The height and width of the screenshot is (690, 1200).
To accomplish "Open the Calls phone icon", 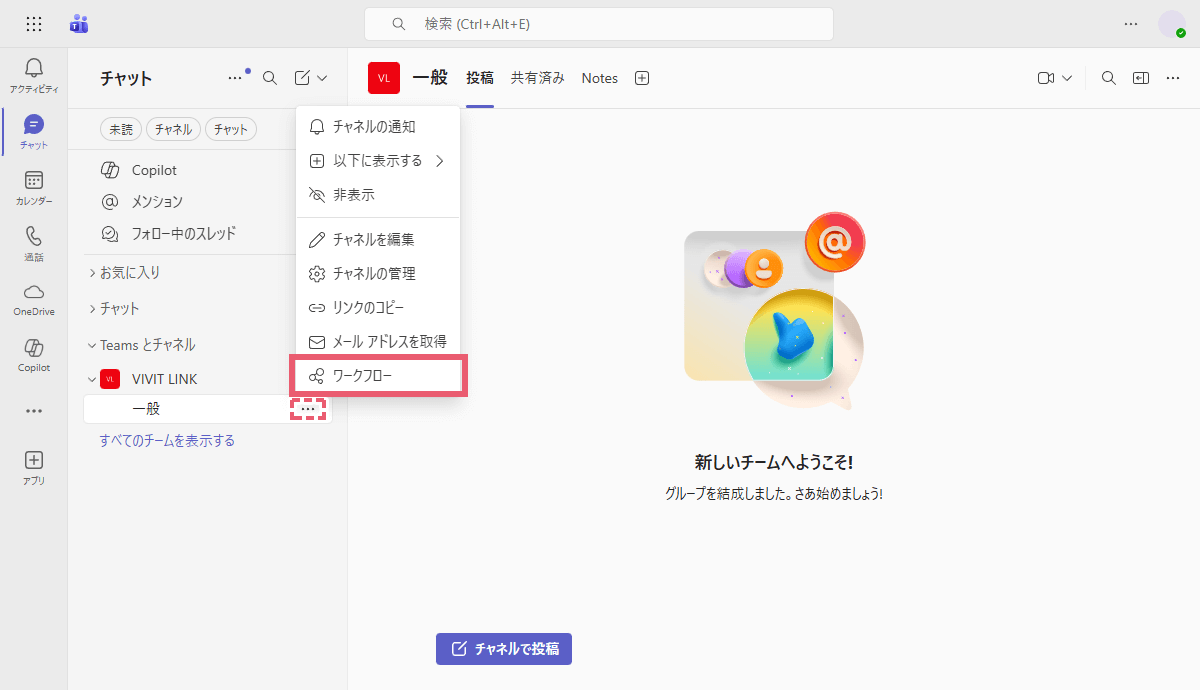I will [33, 243].
